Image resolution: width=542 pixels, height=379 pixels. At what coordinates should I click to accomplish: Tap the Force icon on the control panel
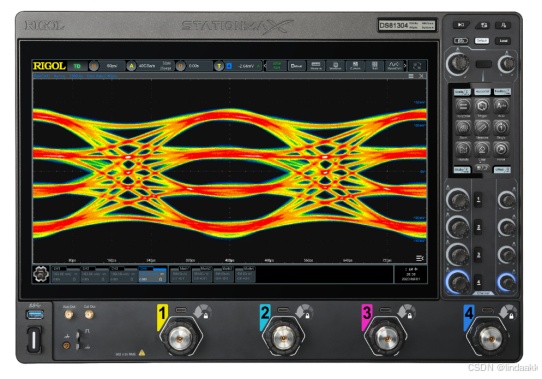[x=501, y=149]
